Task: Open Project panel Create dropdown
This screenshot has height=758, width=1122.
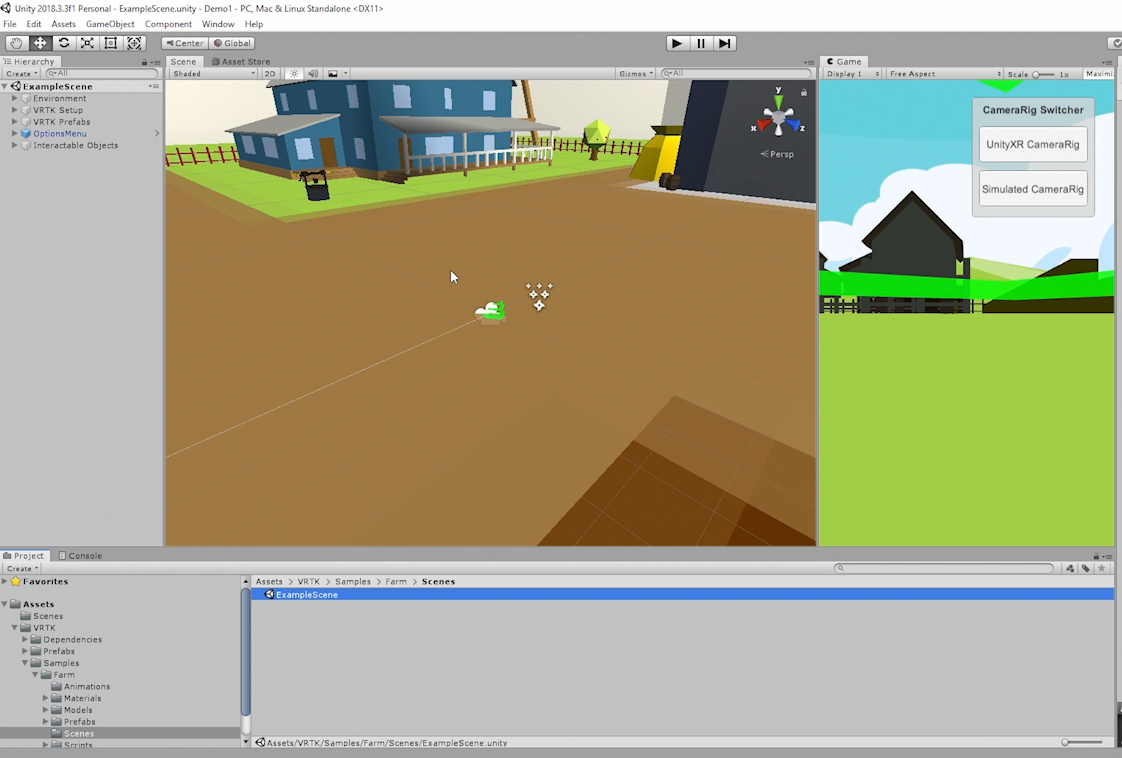Action: pos(21,568)
